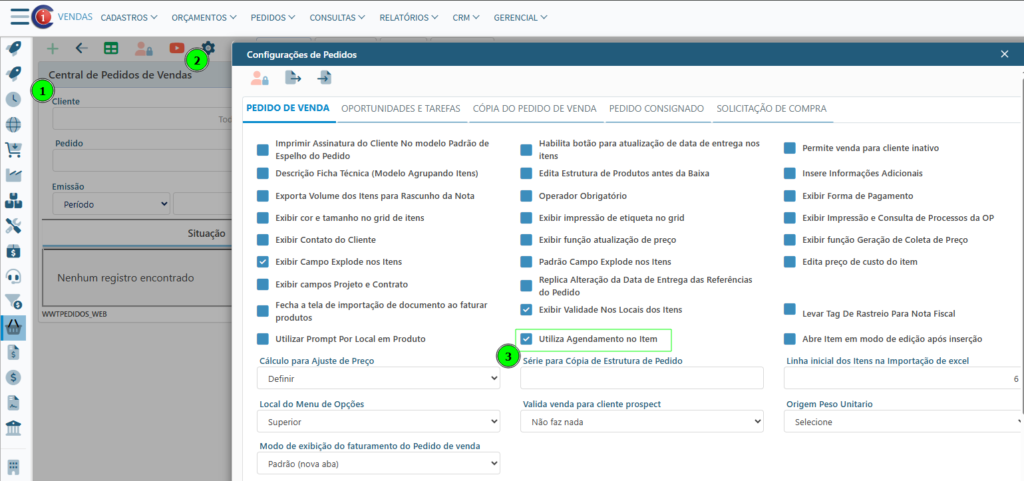Enable Insere Informações Adicionais checkbox
This screenshot has width=1024, height=481.
[x=790, y=173]
